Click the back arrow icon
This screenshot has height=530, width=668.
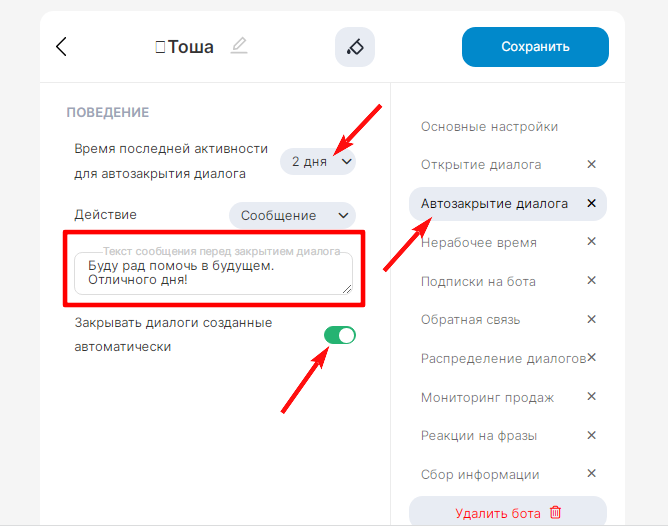62,46
